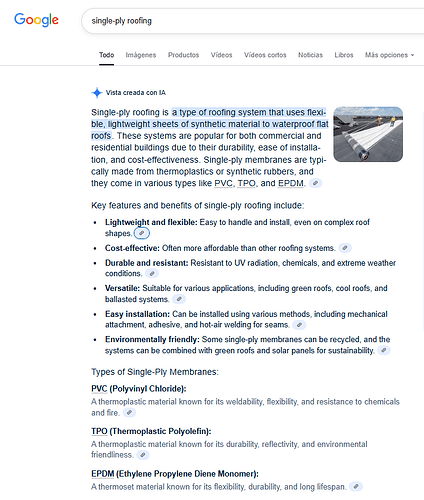Switch to the Imágenes tab
This screenshot has height=500, width=424.
141,55
